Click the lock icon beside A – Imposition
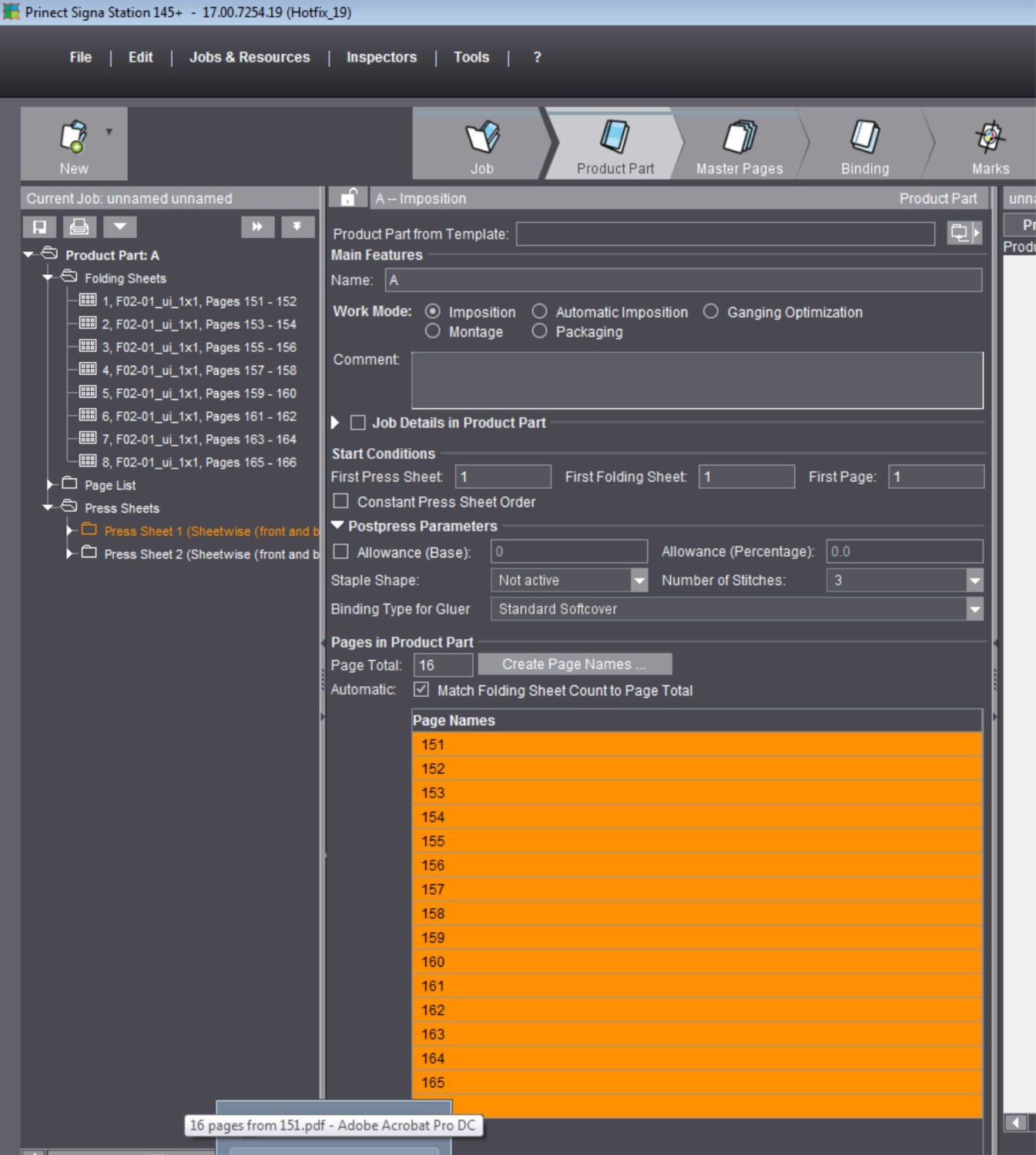Viewport: 1036px width, 1155px height. (x=349, y=198)
